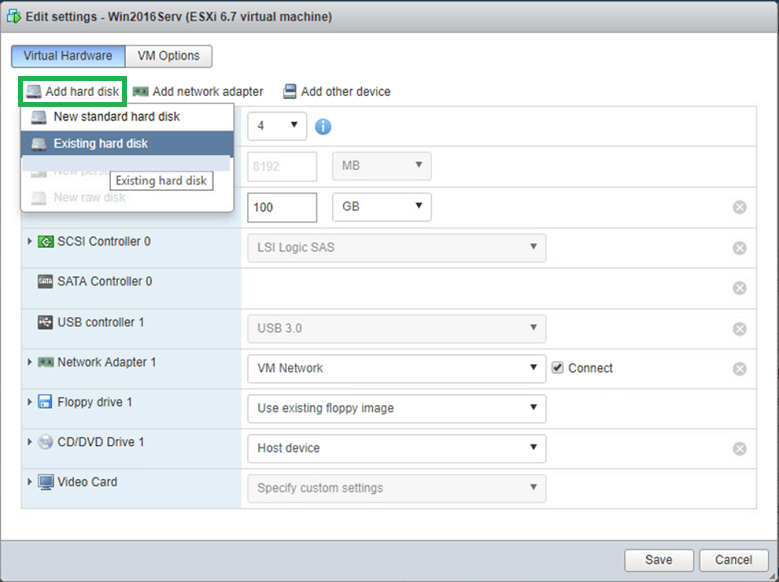Screen dimensions: 779x582
Task: Click the Video Card monitor icon
Action: coord(46,482)
